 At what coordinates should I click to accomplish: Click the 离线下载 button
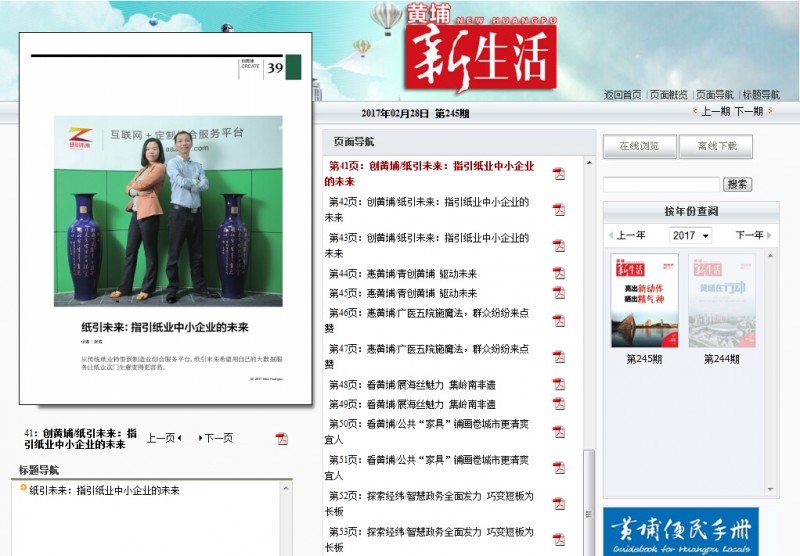[715, 147]
